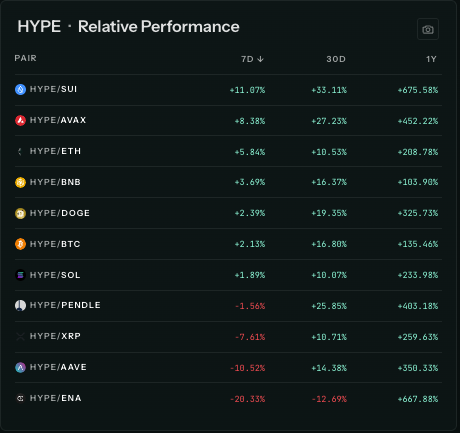The height and width of the screenshot is (433, 460).
Task: Open the HYPE/BTC pair
Action: pos(55,244)
